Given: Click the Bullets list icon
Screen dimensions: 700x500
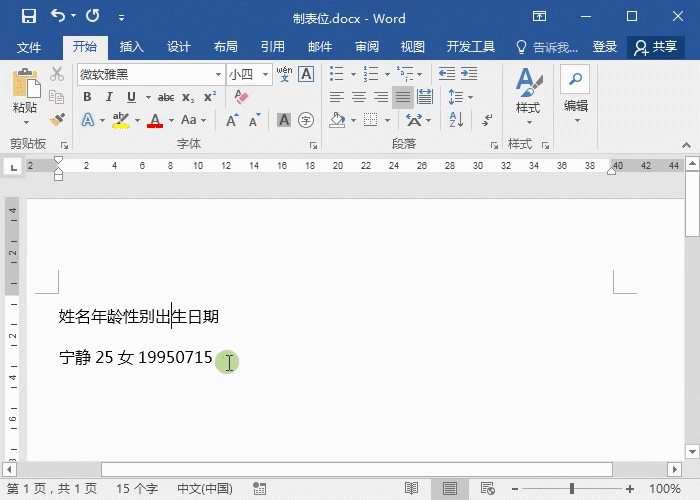Looking at the screenshot, I should click(337, 74).
